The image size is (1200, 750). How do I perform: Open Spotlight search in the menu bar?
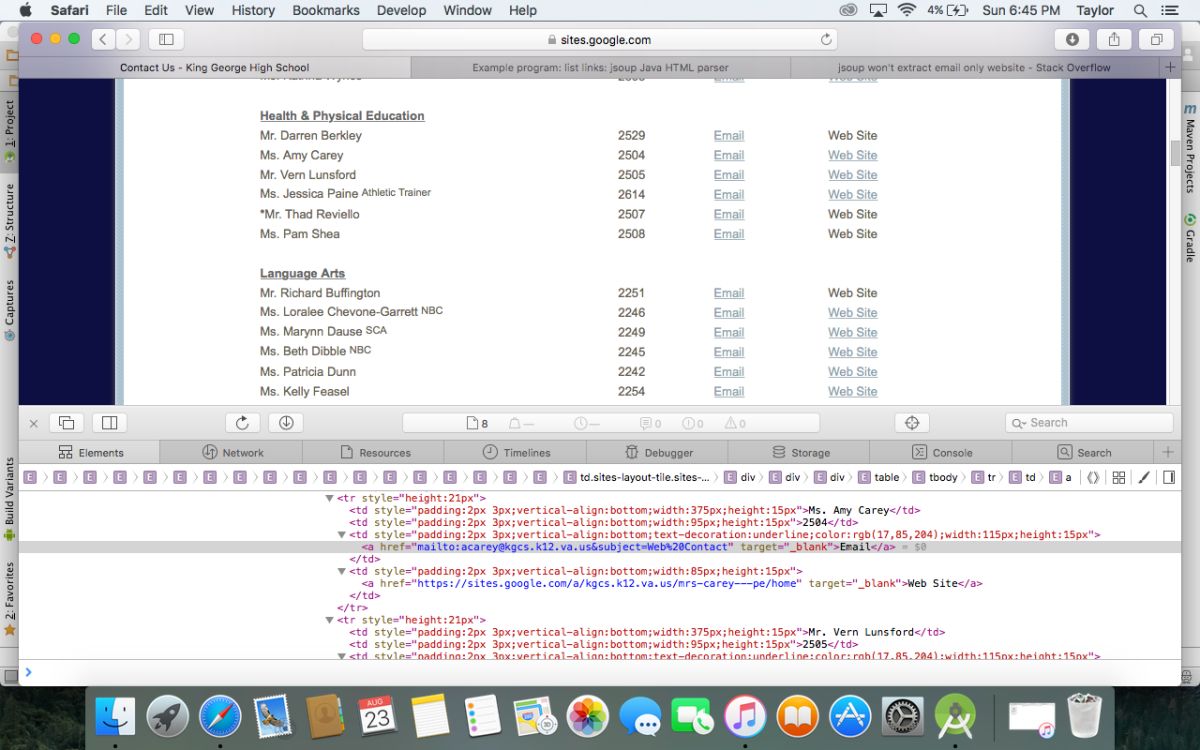pyautogui.click(x=1140, y=10)
